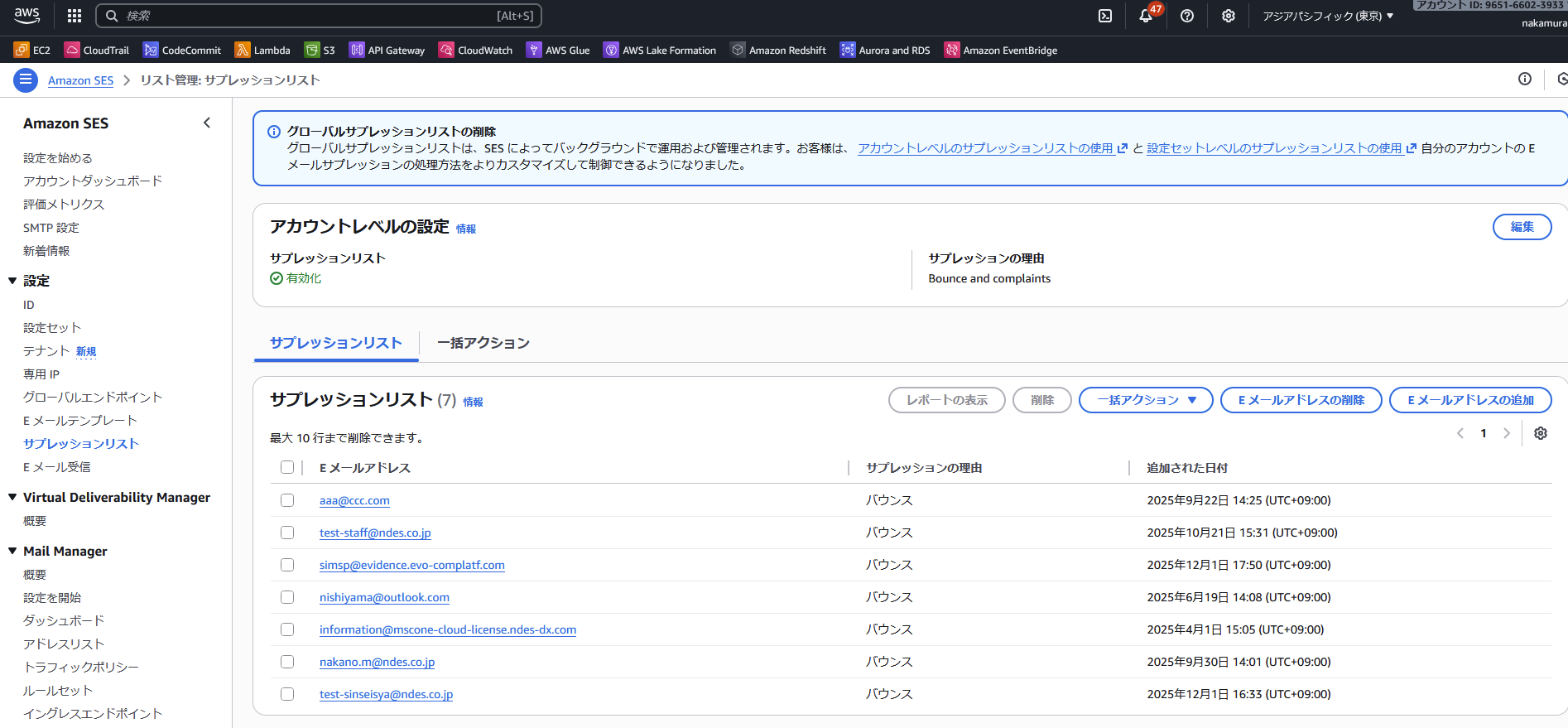
Task: Open the アジアパシフィック (東京) region selector
Action: (x=1327, y=16)
